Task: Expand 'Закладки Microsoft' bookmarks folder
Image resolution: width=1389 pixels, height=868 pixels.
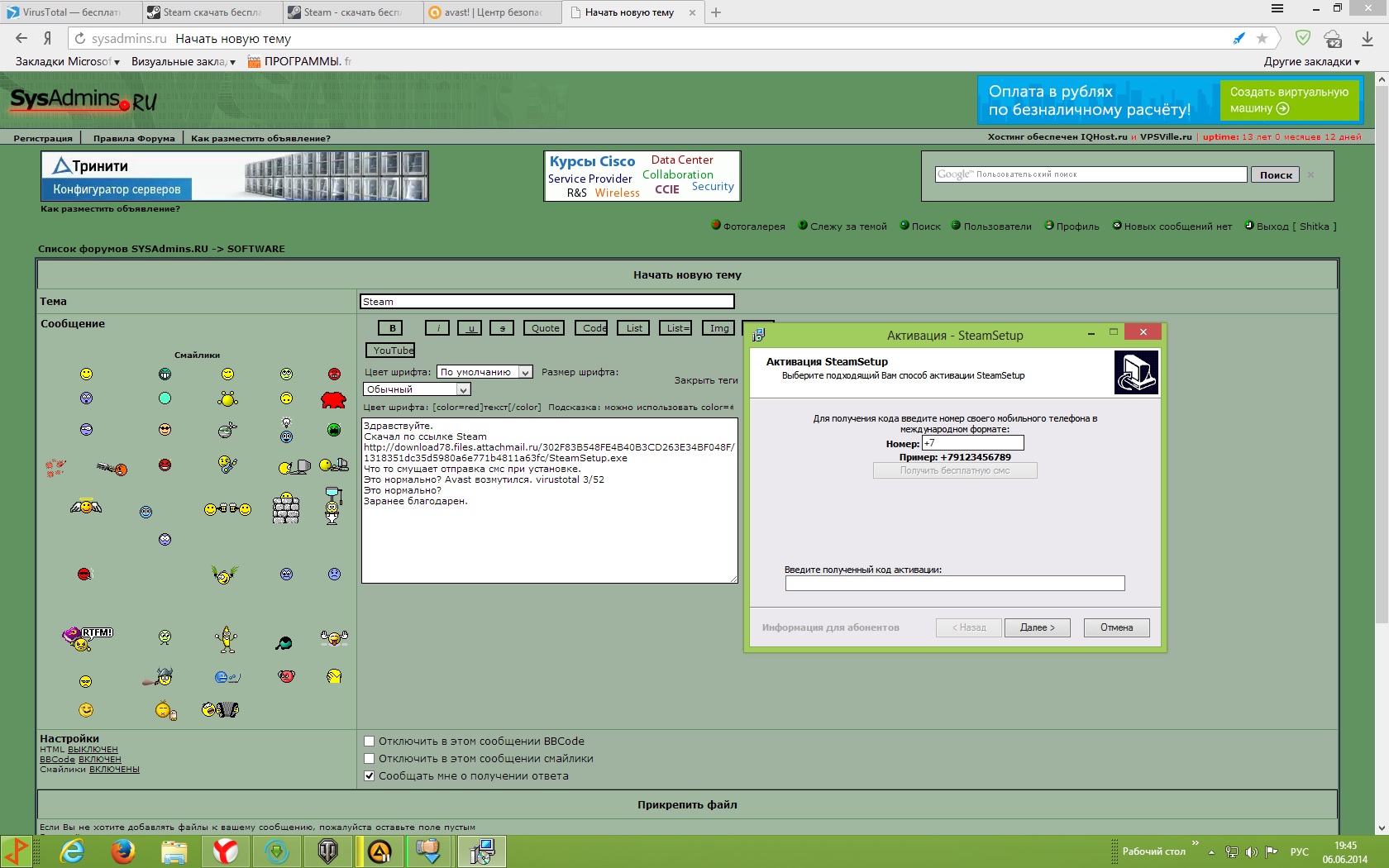Action: click(x=68, y=61)
